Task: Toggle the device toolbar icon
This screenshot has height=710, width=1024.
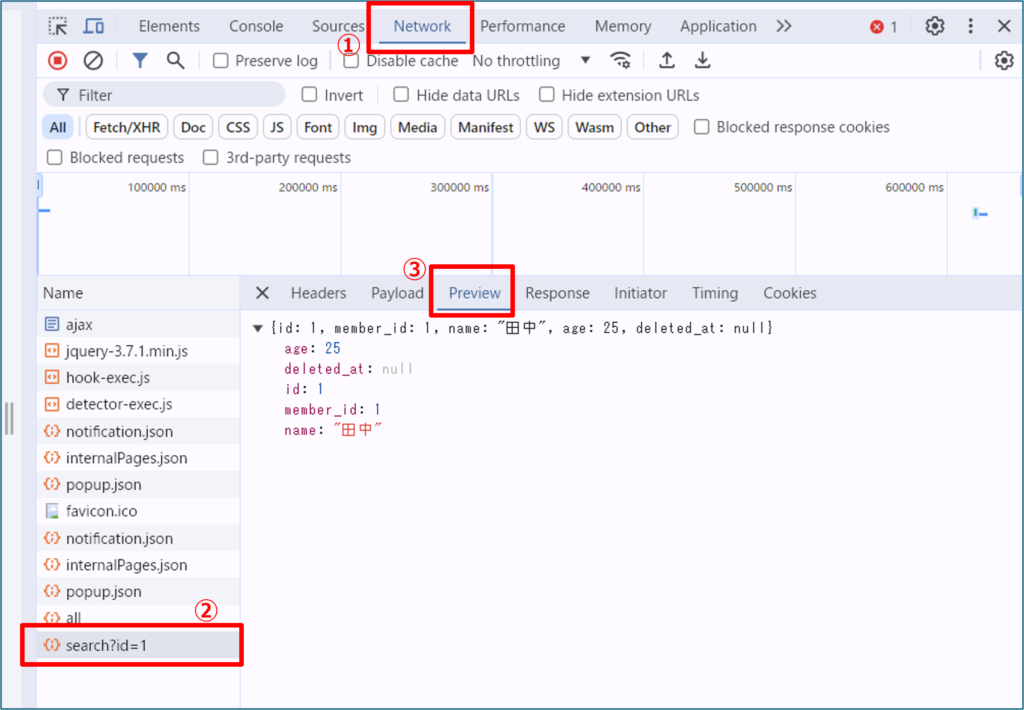Action: click(94, 26)
